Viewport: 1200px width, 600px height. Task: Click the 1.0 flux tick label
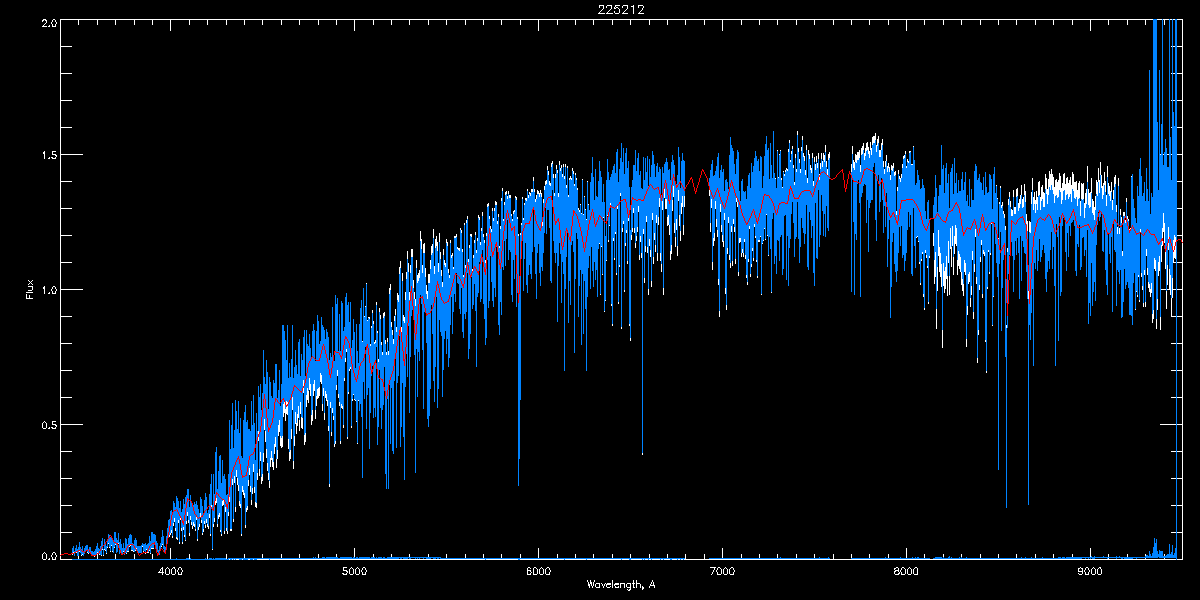(x=46, y=290)
